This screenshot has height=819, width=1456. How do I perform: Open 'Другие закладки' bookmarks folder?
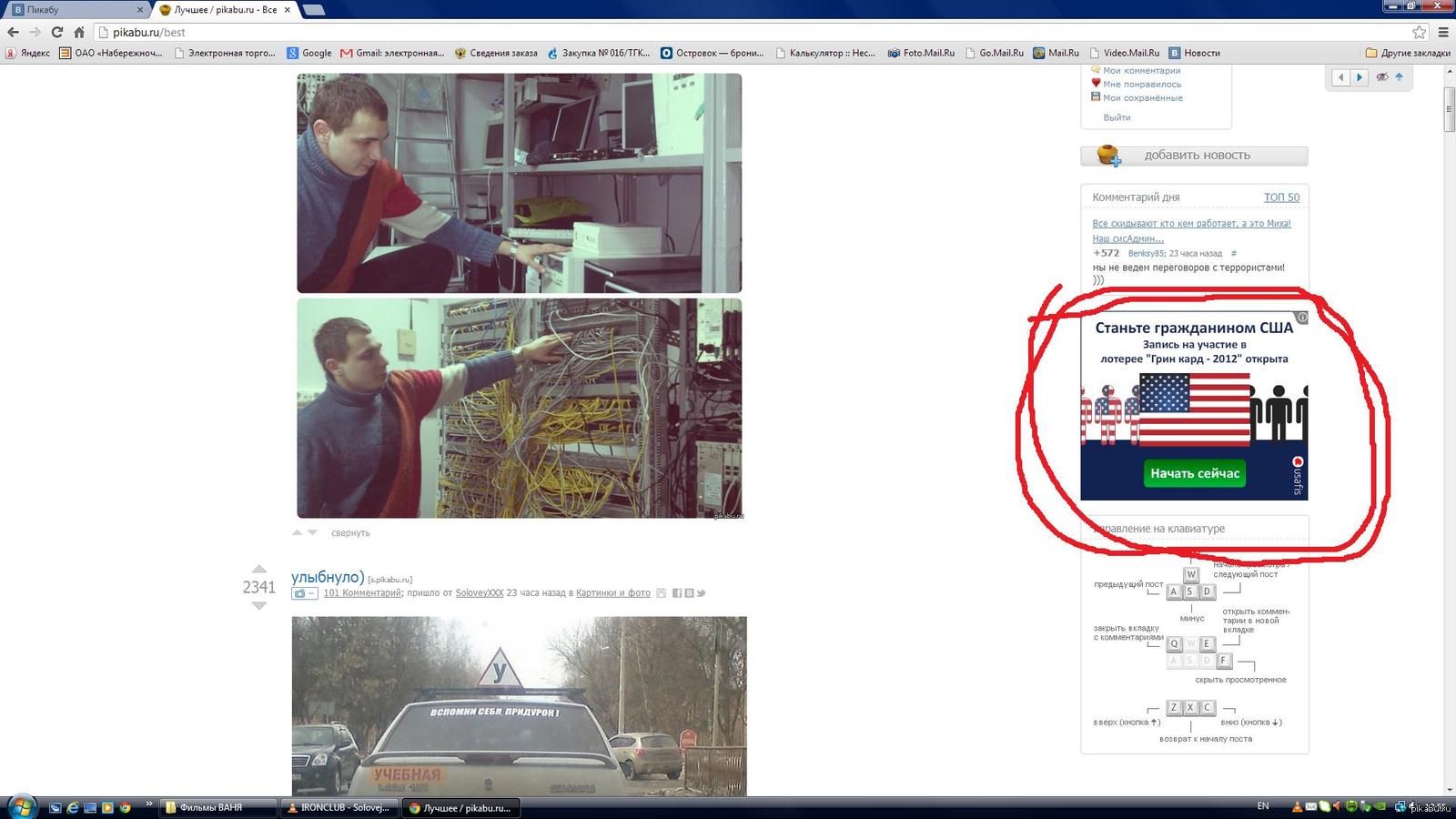tap(1408, 53)
